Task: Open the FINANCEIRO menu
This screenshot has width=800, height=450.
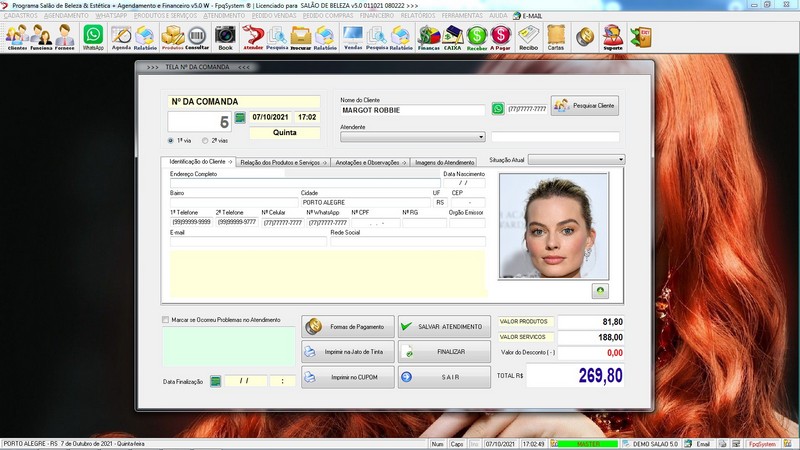Action: click(x=377, y=17)
